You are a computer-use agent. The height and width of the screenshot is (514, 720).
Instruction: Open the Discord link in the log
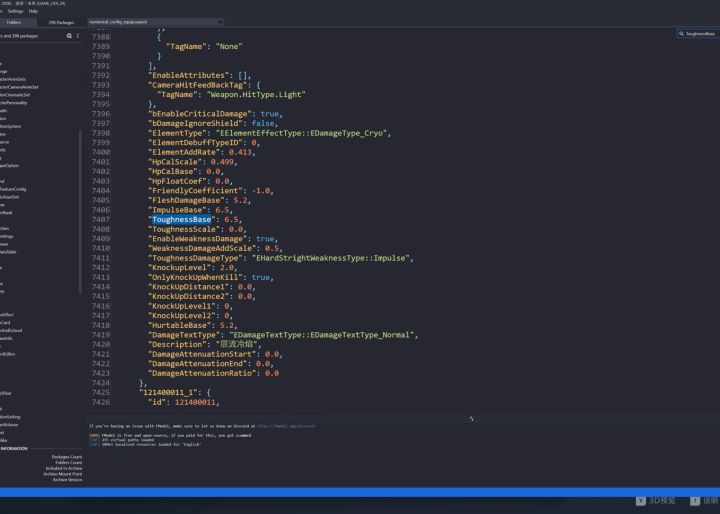[x=294, y=425]
